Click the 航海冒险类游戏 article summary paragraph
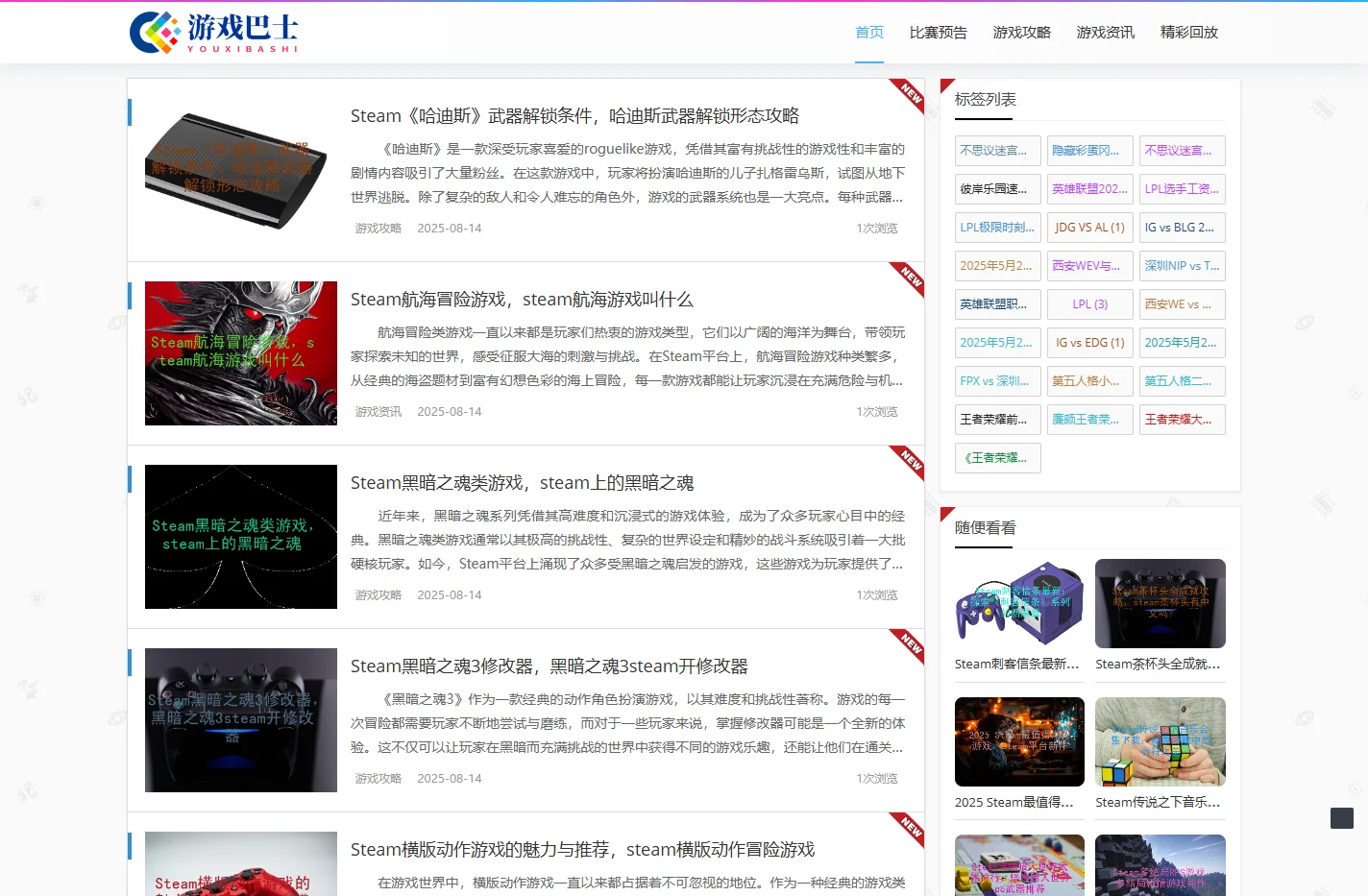Viewport: 1368px width, 896px height. point(628,357)
